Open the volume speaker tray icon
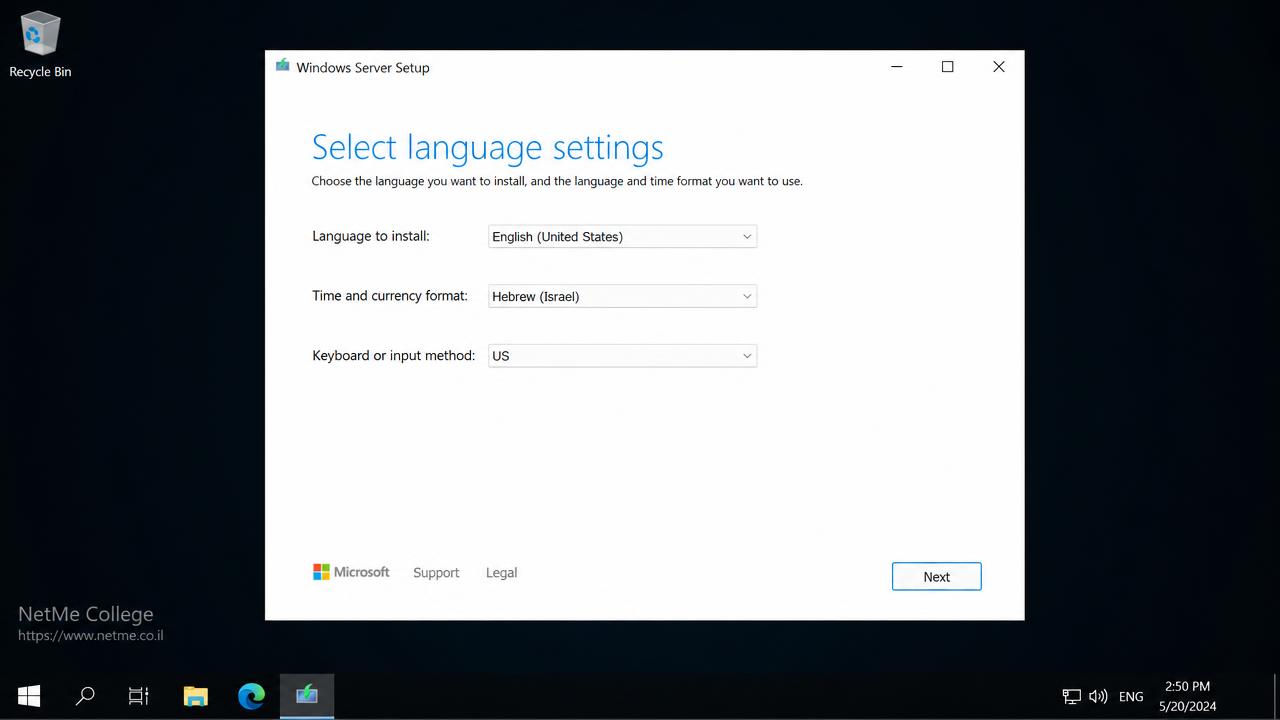Viewport: 1280px width, 720px height. 1098,696
